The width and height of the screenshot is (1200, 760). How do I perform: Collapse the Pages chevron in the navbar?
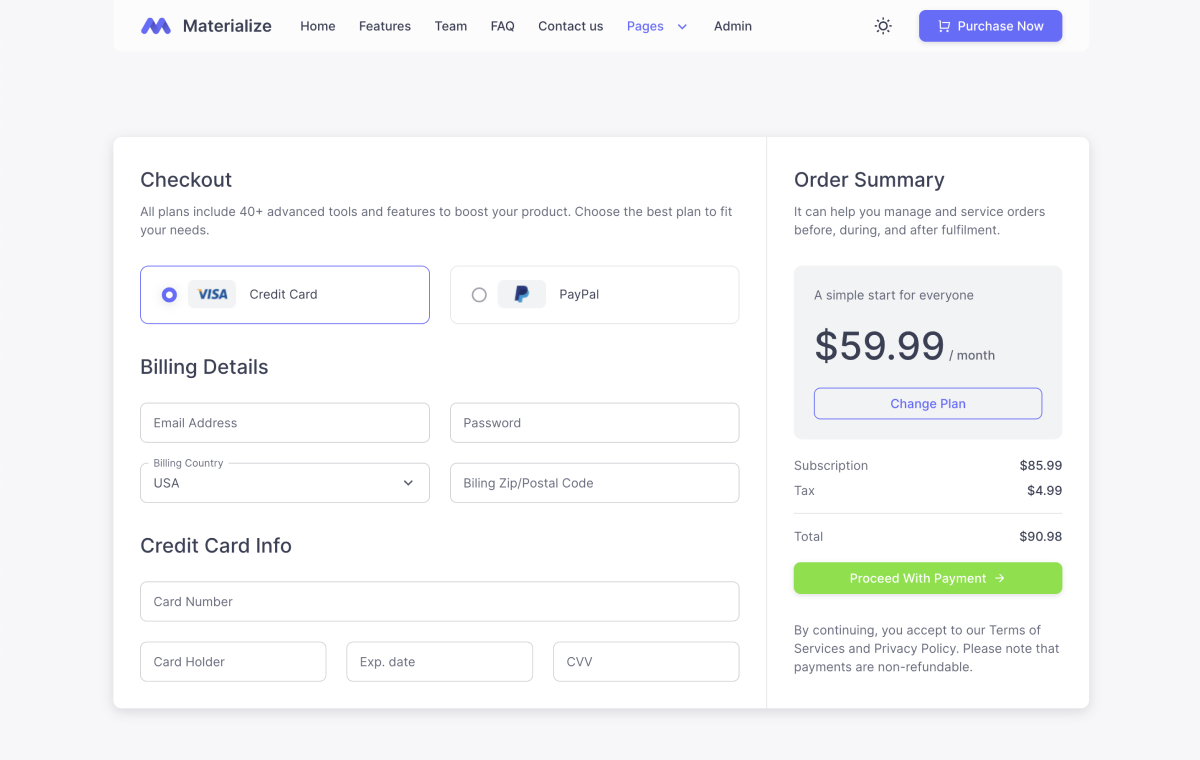point(682,26)
